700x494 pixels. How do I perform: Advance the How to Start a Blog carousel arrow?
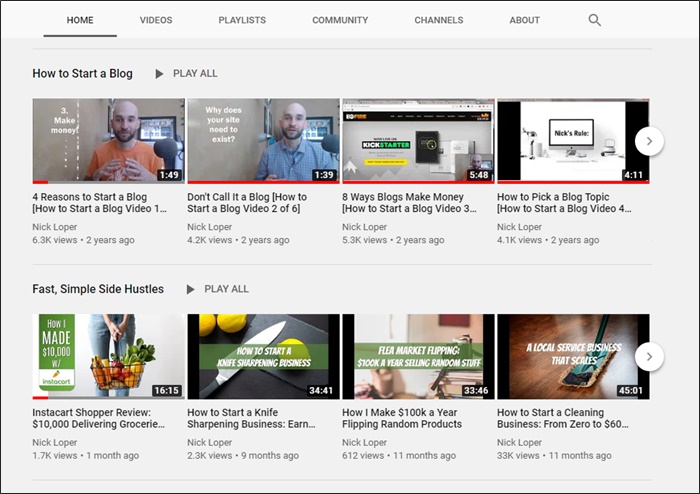(649, 141)
